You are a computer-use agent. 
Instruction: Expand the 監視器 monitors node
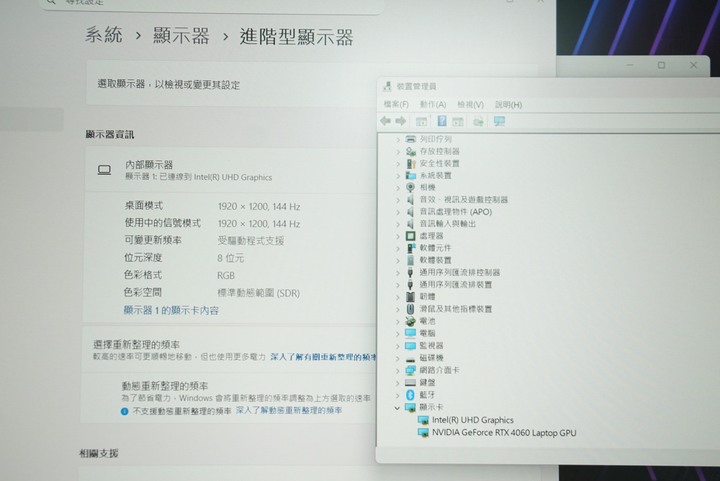tap(397, 346)
